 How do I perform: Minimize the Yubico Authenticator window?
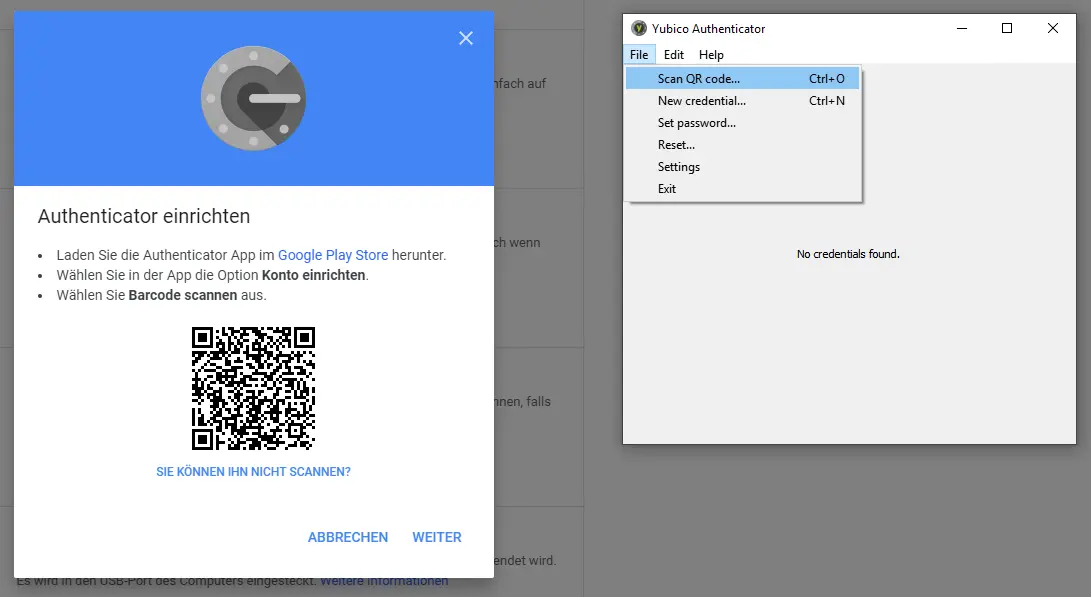pyautogui.click(x=962, y=29)
